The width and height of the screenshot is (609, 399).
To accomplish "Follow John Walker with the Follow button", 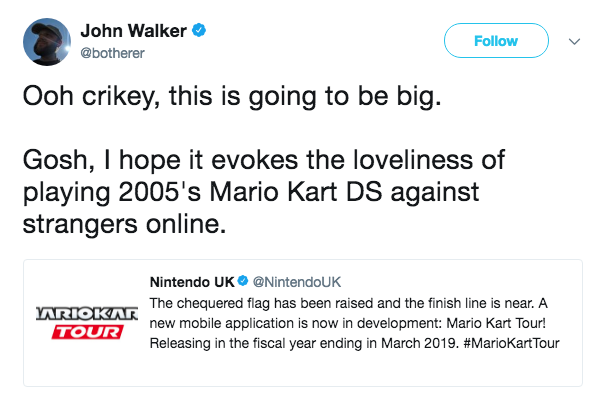I will click(x=496, y=40).
